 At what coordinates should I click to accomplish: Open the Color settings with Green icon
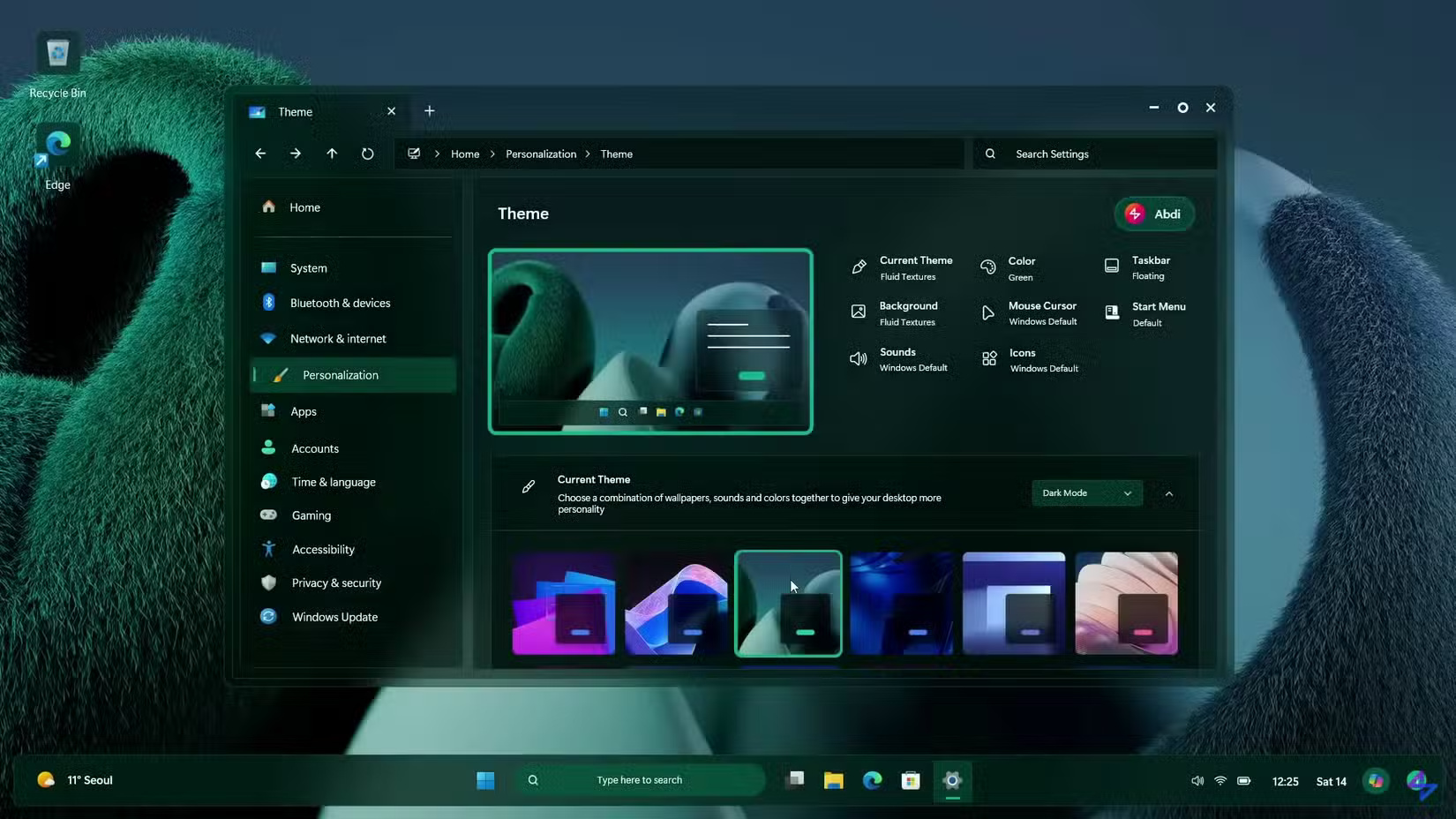pyautogui.click(x=988, y=267)
